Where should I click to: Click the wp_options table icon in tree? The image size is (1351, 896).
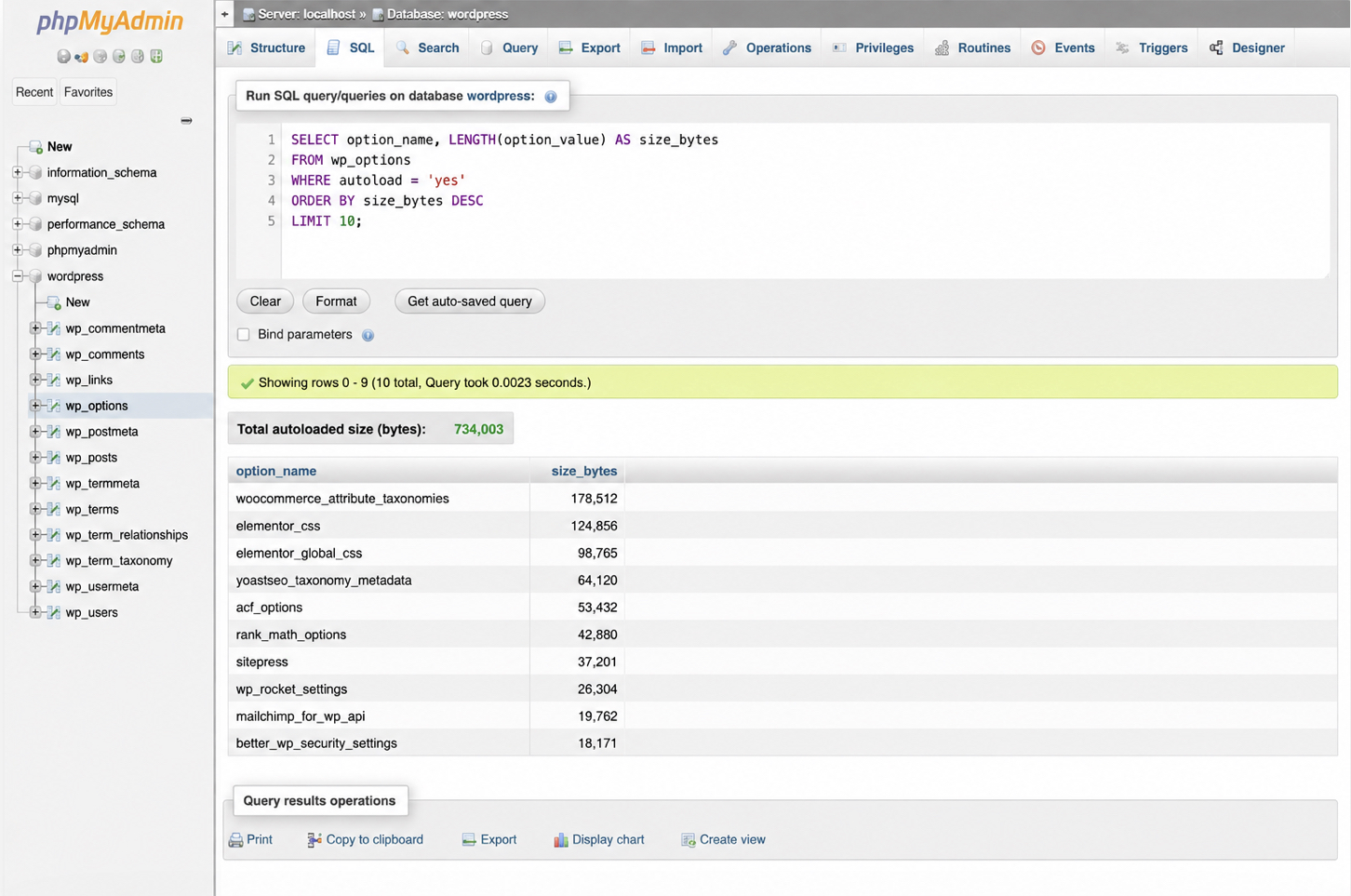54,406
